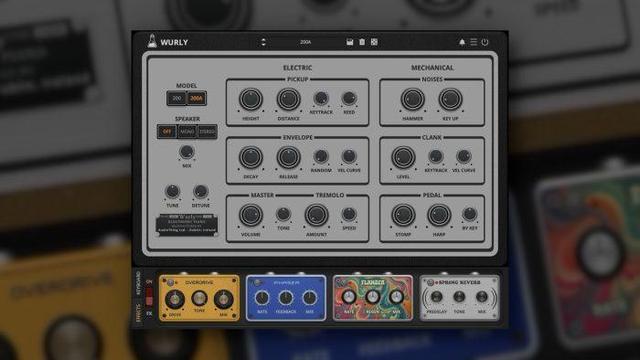Image resolution: width=640 pixels, height=360 pixels.
Task: Click the Flanger Mix knob
Action: [x=396, y=297]
